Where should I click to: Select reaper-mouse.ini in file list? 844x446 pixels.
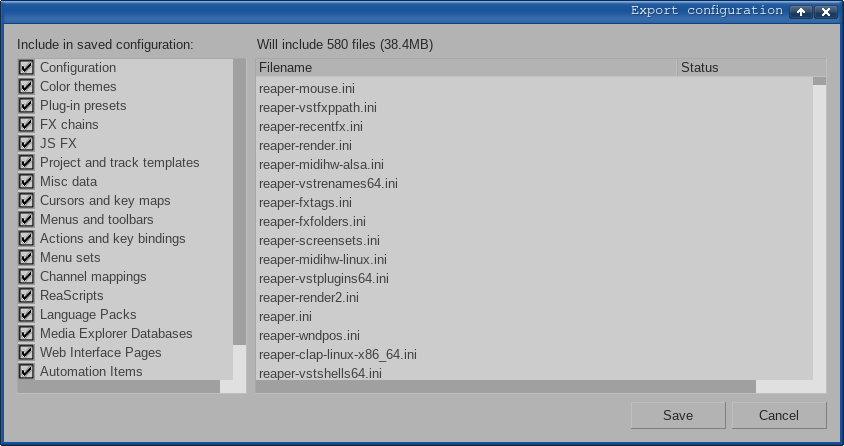tap(534, 88)
